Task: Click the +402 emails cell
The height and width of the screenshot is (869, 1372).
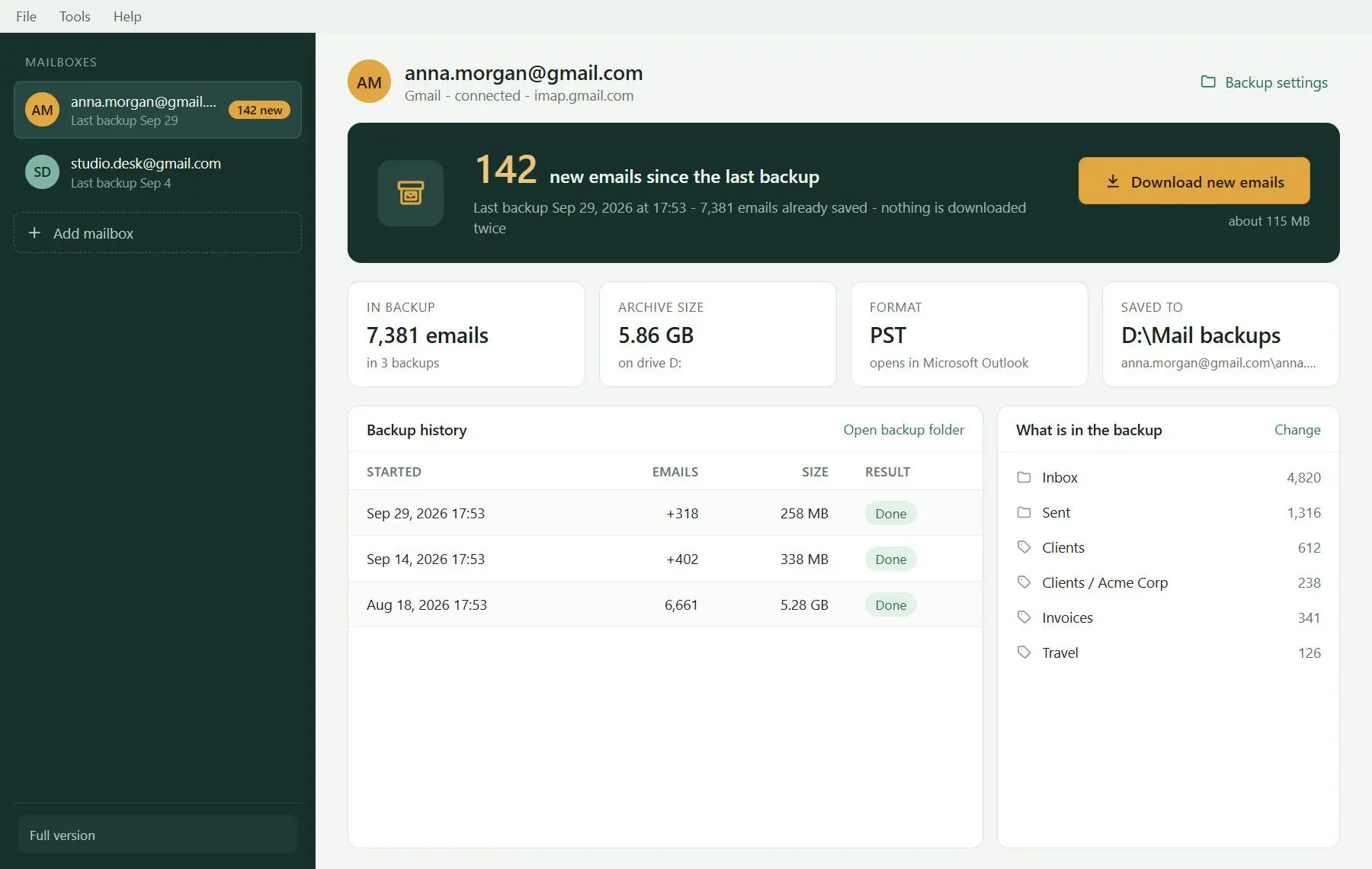Action: click(682, 559)
